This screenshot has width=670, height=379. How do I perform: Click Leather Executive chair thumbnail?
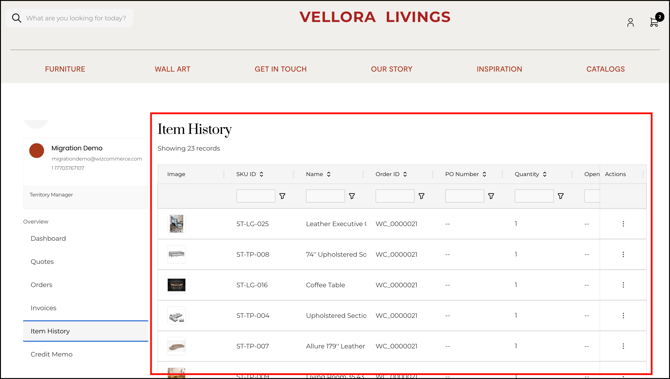pyautogui.click(x=176, y=224)
